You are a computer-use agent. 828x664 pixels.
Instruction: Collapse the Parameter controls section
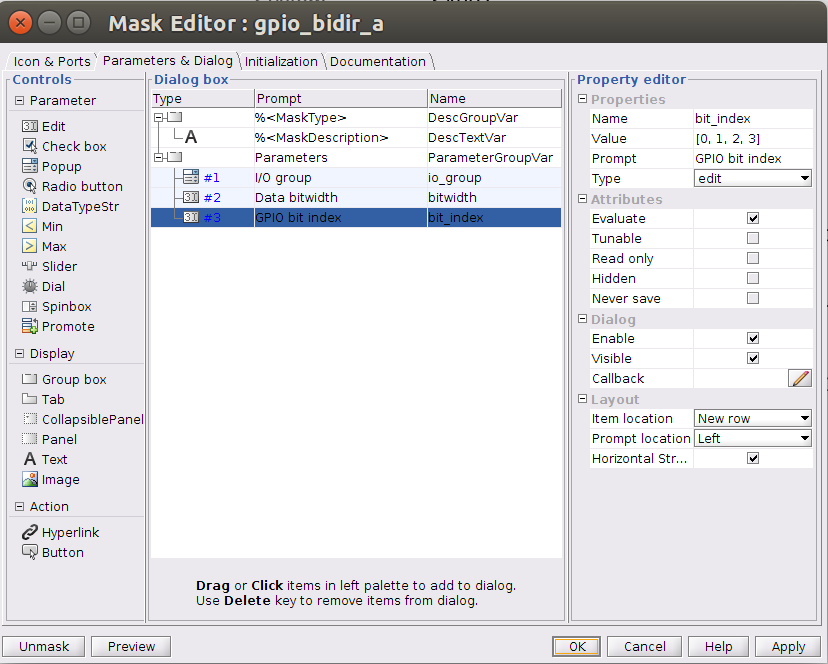tap(19, 100)
